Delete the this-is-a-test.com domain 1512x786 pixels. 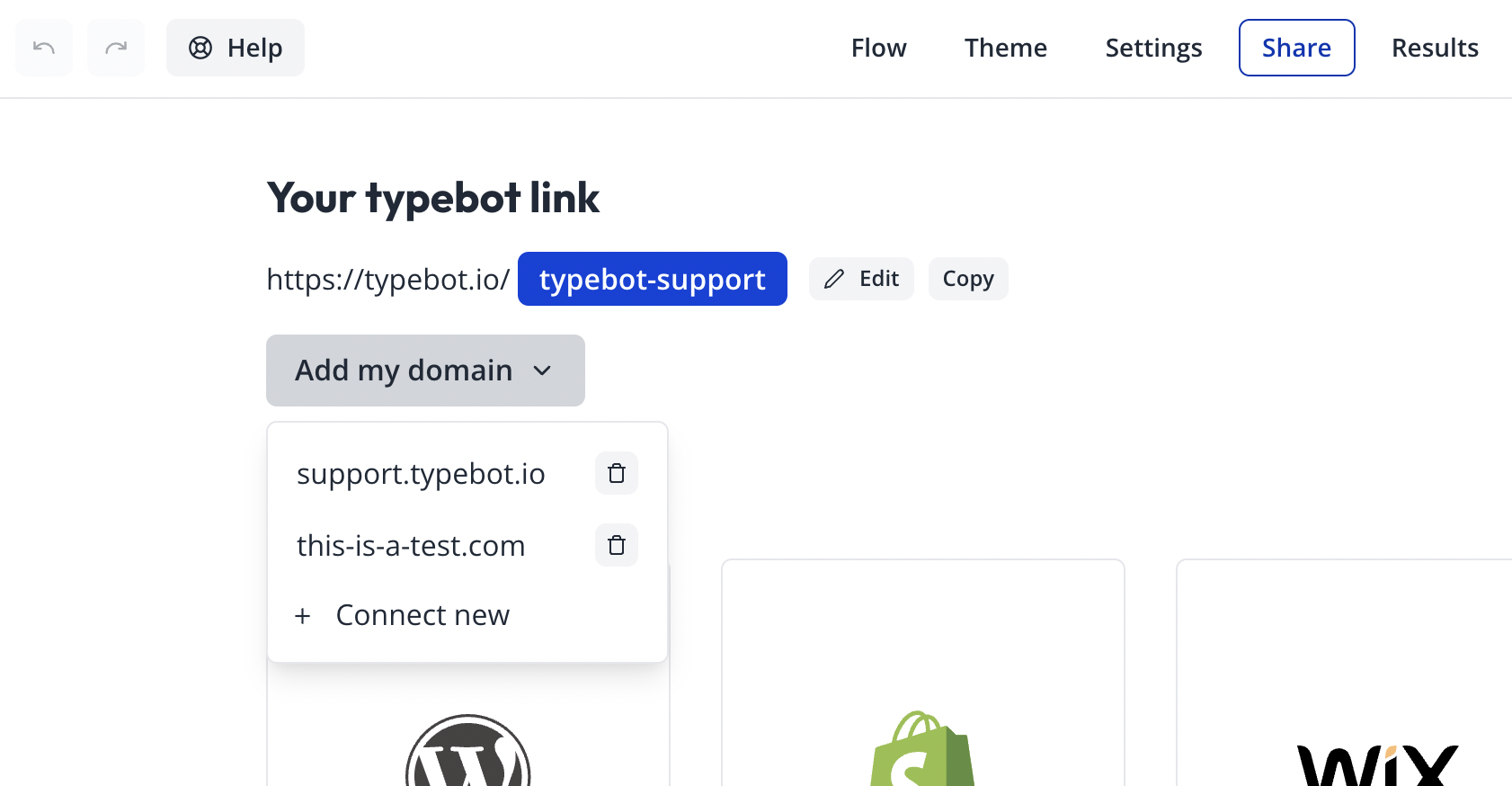(x=616, y=545)
